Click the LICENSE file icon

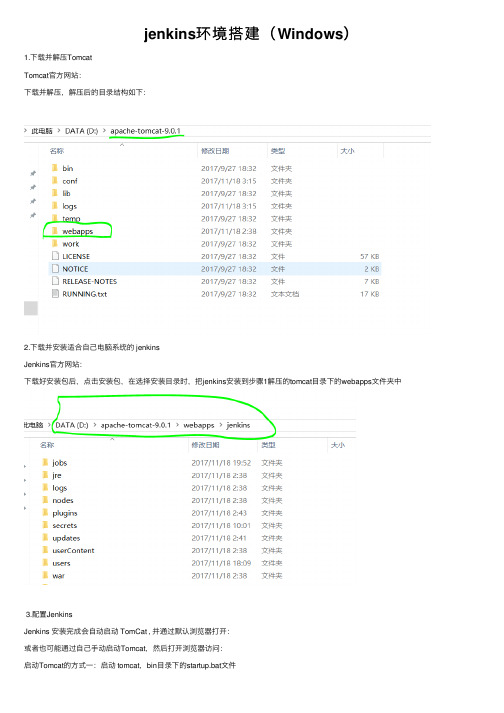[55, 256]
